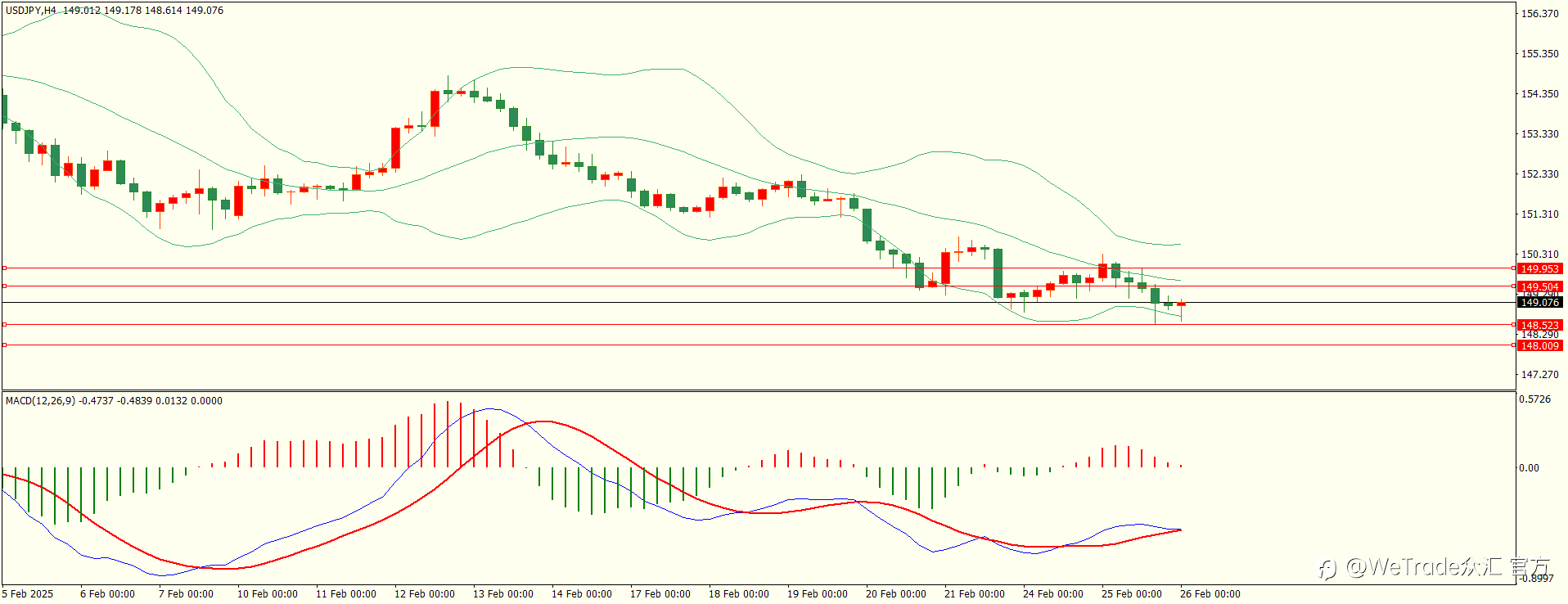Click the 21 Feb 00:00 date label

(975, 594)
